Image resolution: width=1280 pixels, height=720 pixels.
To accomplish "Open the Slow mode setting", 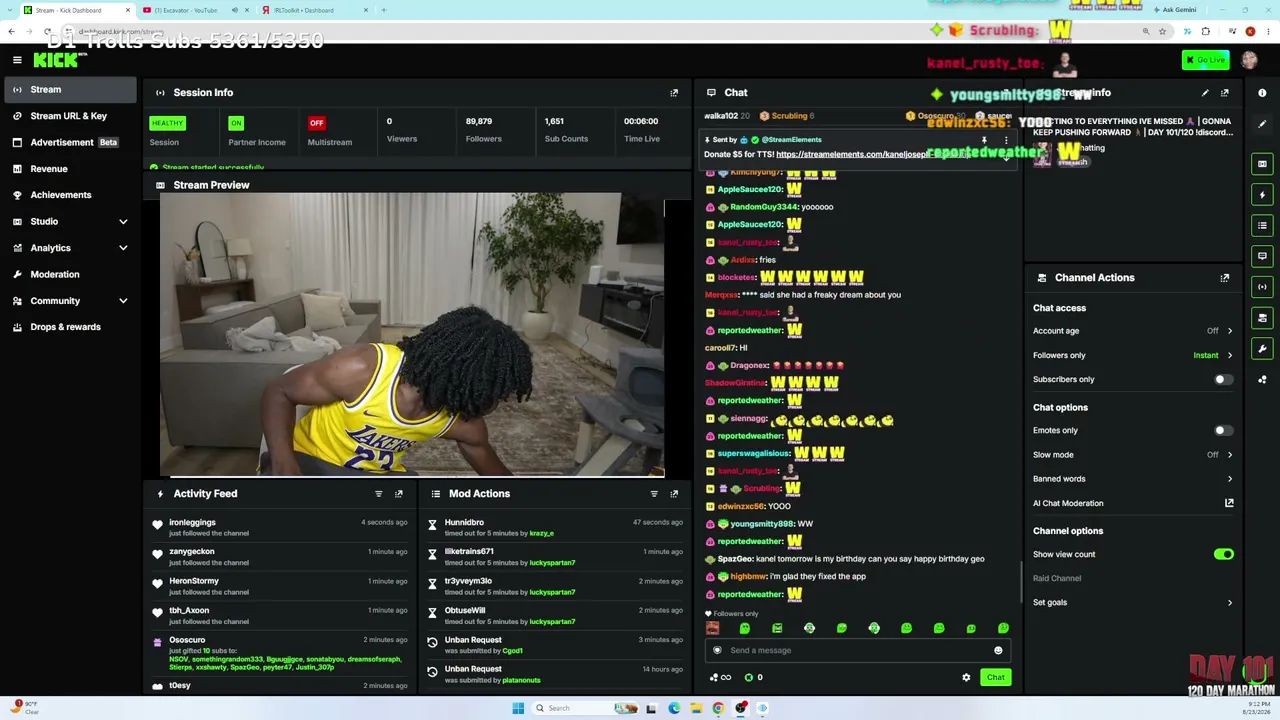I will 1133,455.
